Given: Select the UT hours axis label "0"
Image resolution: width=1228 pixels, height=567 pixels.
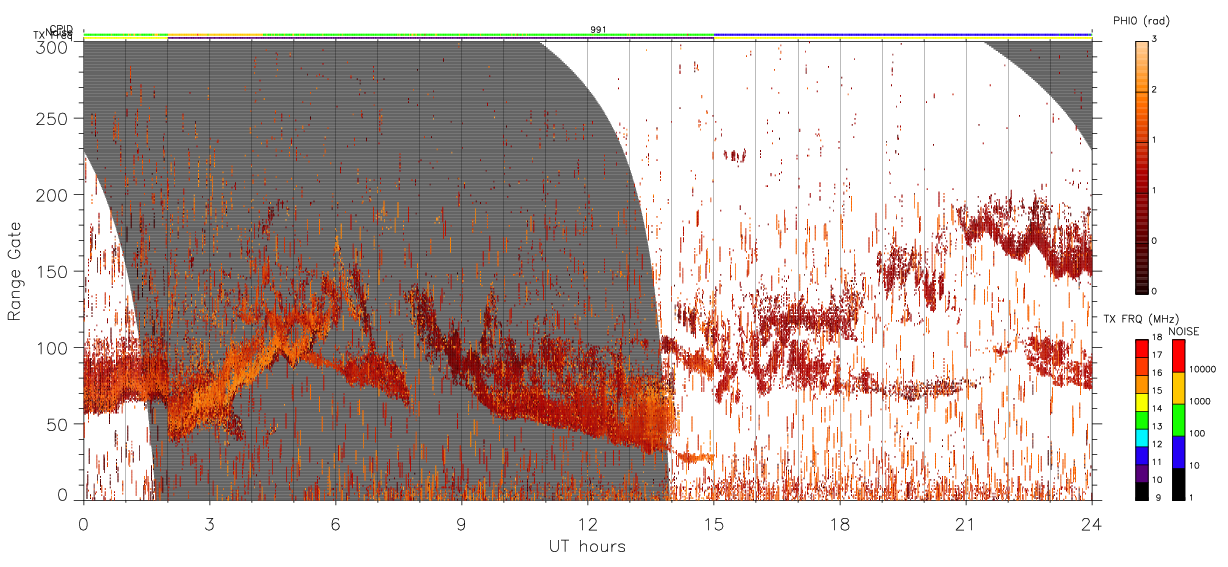Looking at the screenshot, I should [83, 523].
